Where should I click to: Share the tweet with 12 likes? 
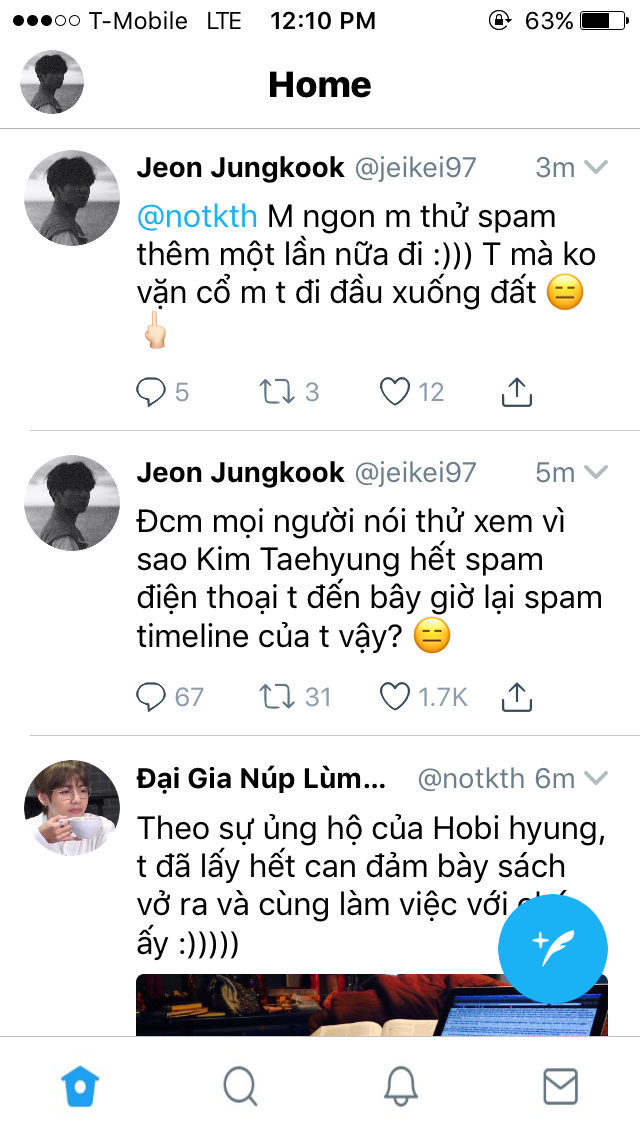pos(515,392)
